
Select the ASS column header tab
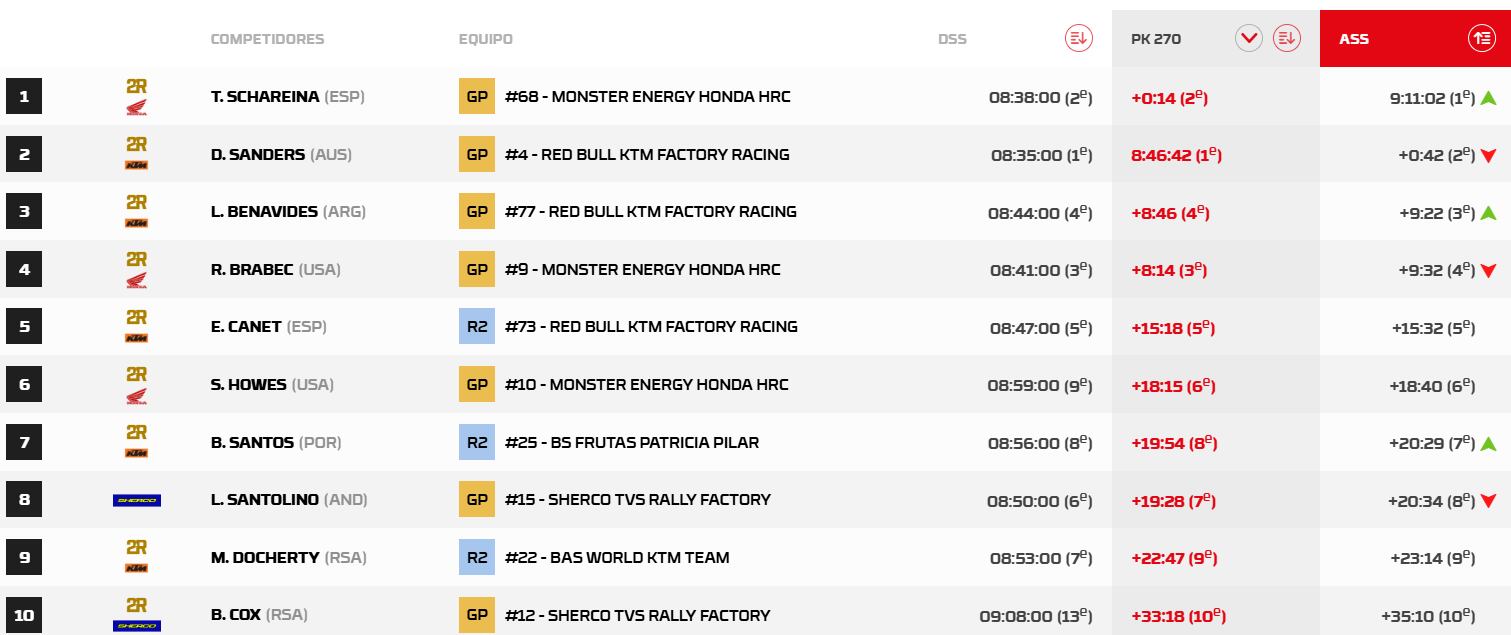tap(1354, 39)
